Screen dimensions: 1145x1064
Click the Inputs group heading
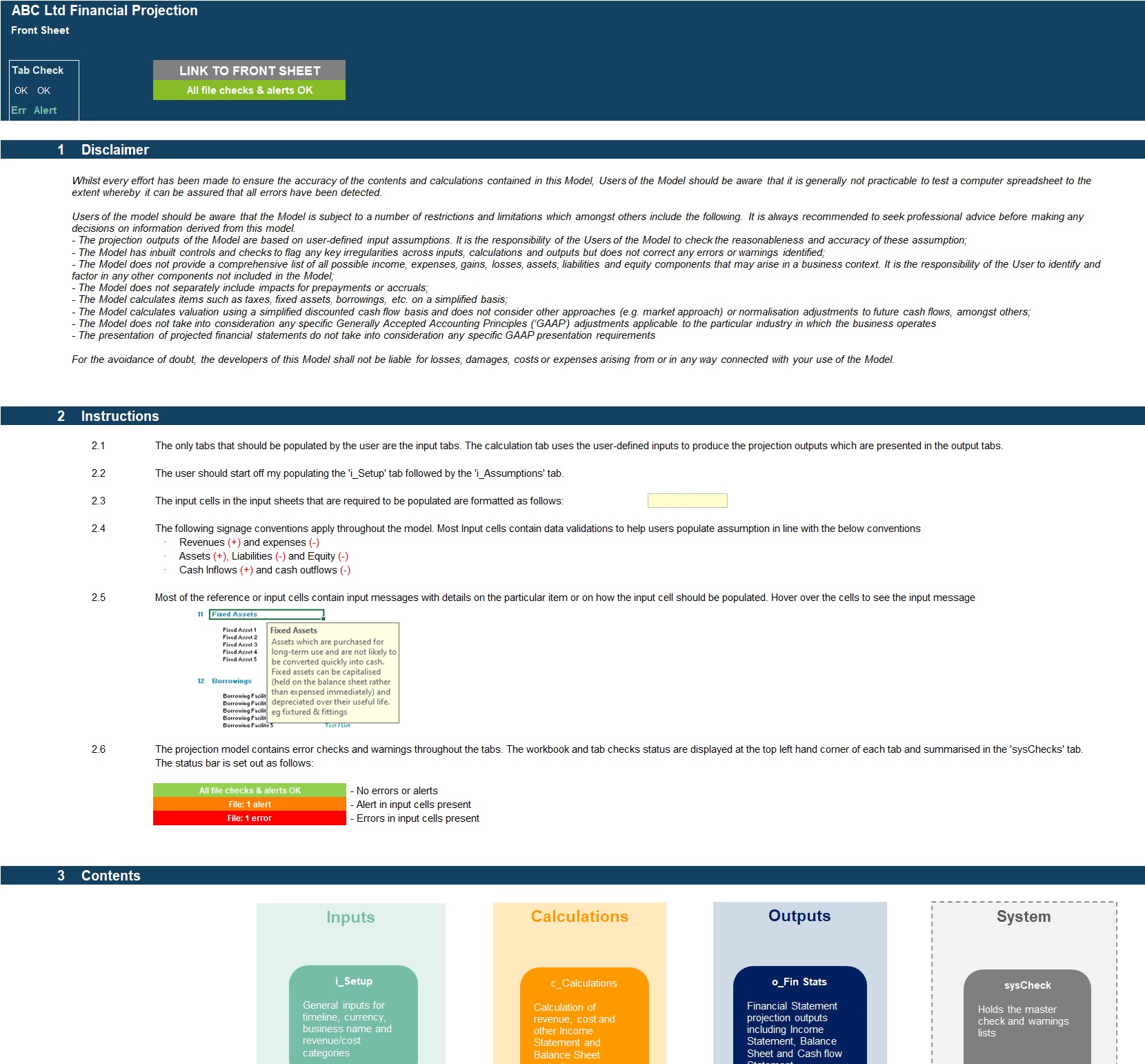tap(350, 917)
